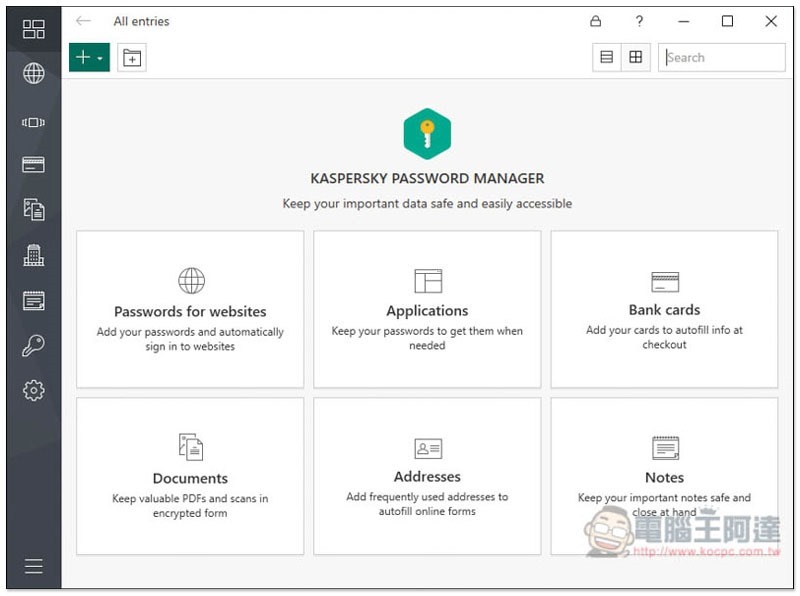Open the green Add entry dropdown

pos(89,58)
